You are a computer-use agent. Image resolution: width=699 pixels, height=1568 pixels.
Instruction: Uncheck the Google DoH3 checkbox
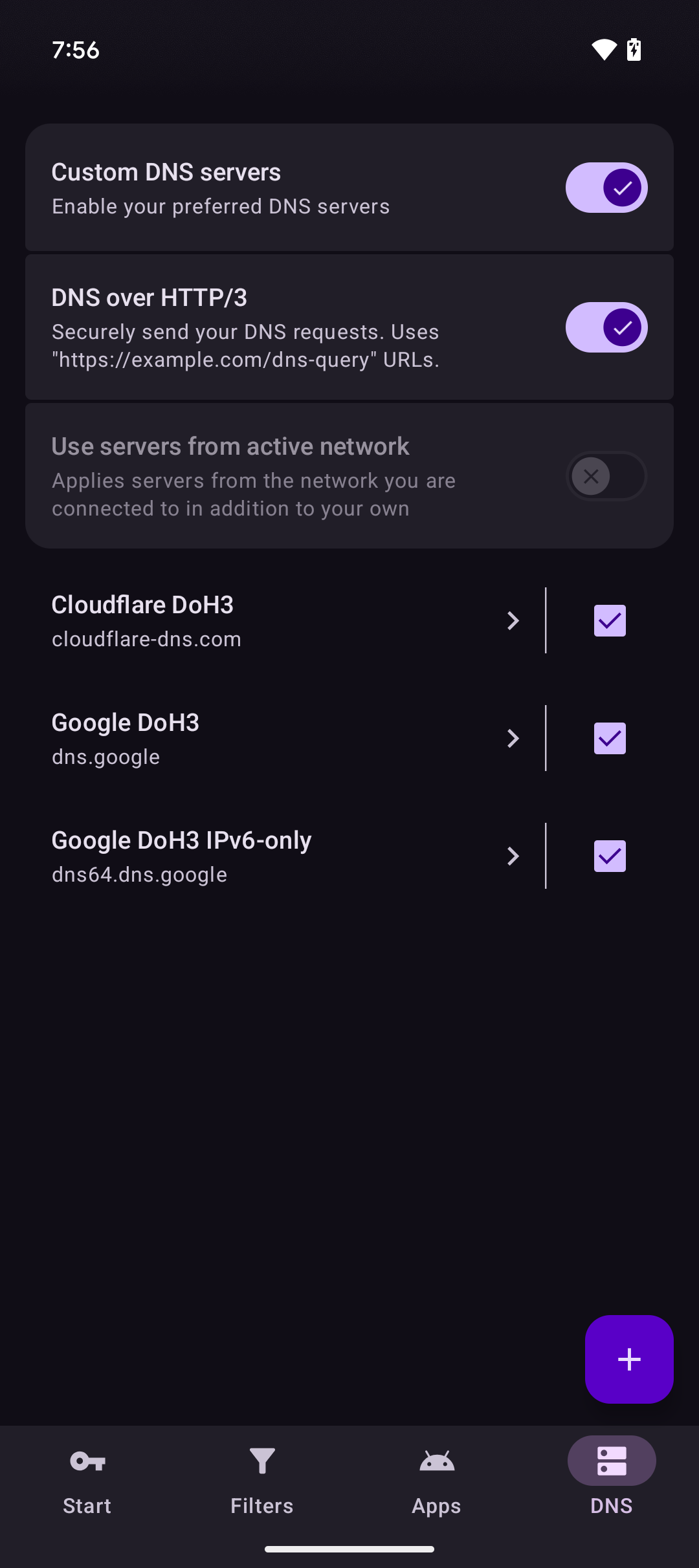[x=610, y=739]
